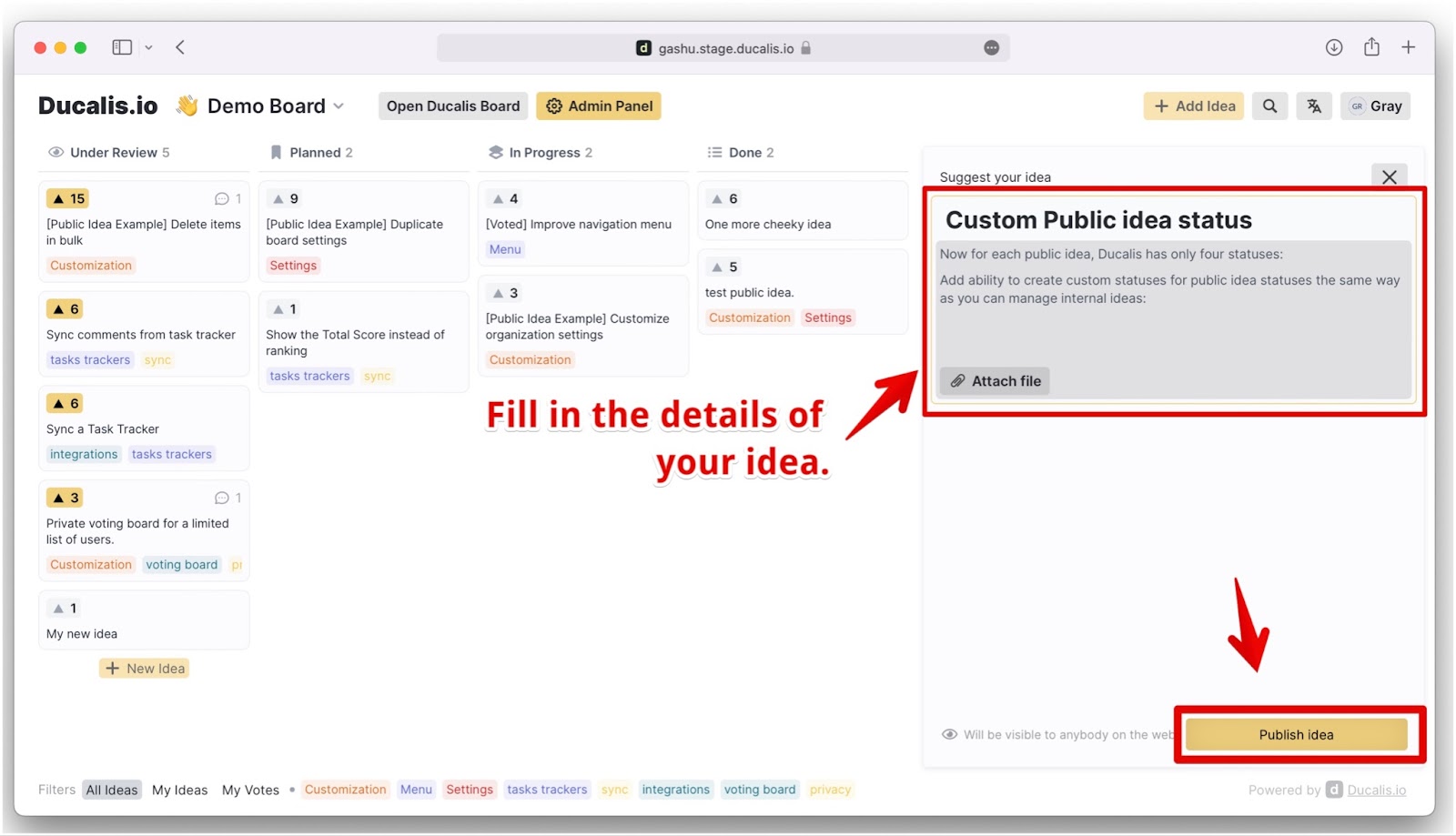Click the Ducalis.io logo
This screenshot has width=1456, height=836.
click(x=98, y=106)
